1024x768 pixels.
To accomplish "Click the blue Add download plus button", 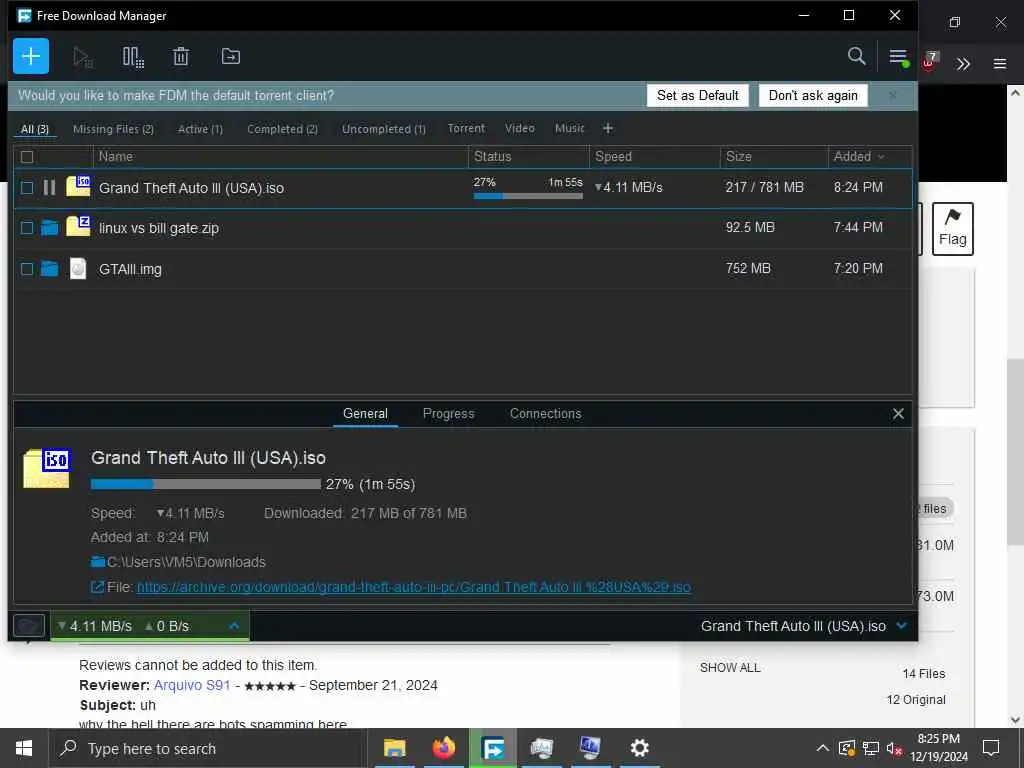I will 31,56.
